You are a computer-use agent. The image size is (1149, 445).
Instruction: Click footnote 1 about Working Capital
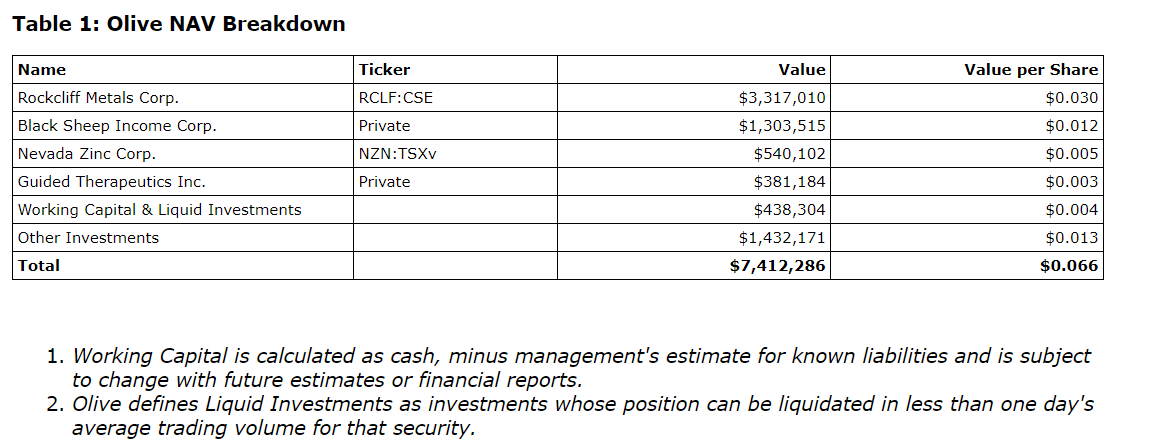point(580,367)
